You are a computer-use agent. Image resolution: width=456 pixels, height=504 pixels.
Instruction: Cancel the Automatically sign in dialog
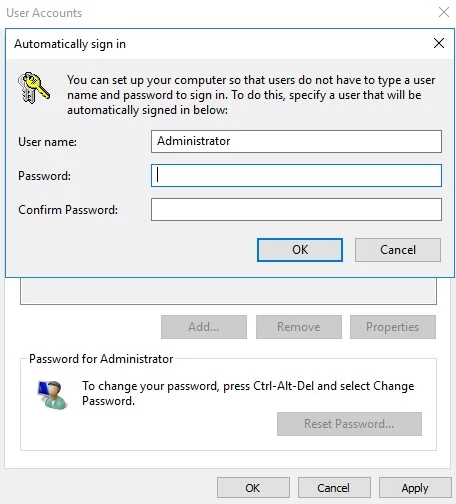[x=398, y=250]
